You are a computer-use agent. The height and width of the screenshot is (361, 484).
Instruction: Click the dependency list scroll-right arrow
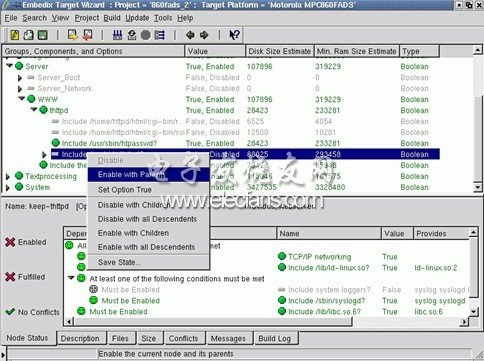464,322
